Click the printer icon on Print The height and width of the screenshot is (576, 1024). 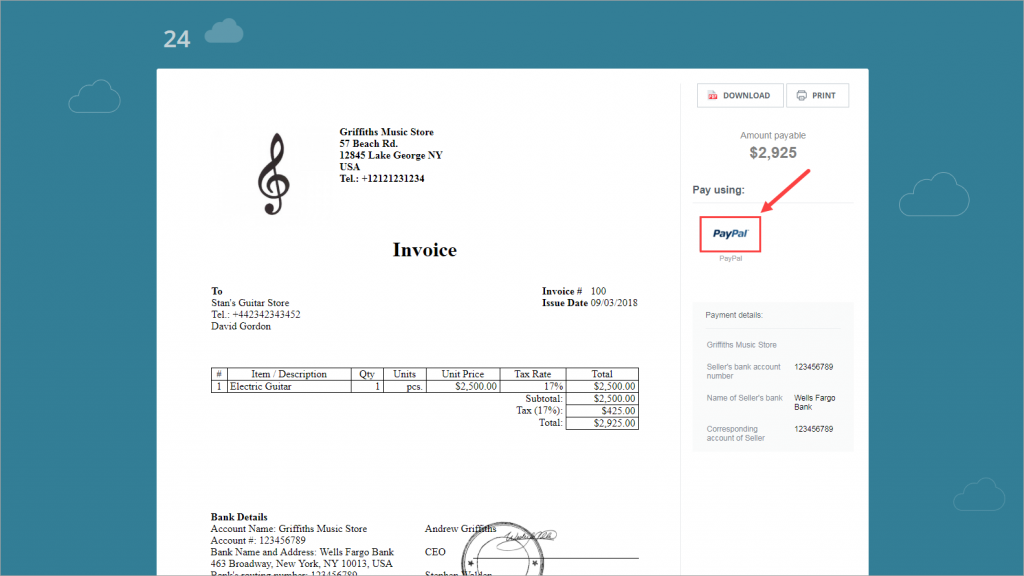tap(801, 95)
